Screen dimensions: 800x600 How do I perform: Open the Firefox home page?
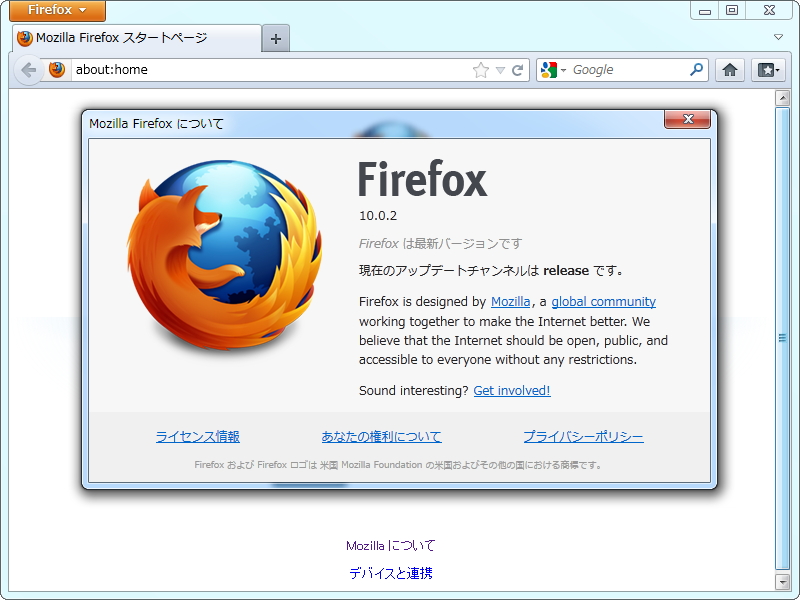730,70
